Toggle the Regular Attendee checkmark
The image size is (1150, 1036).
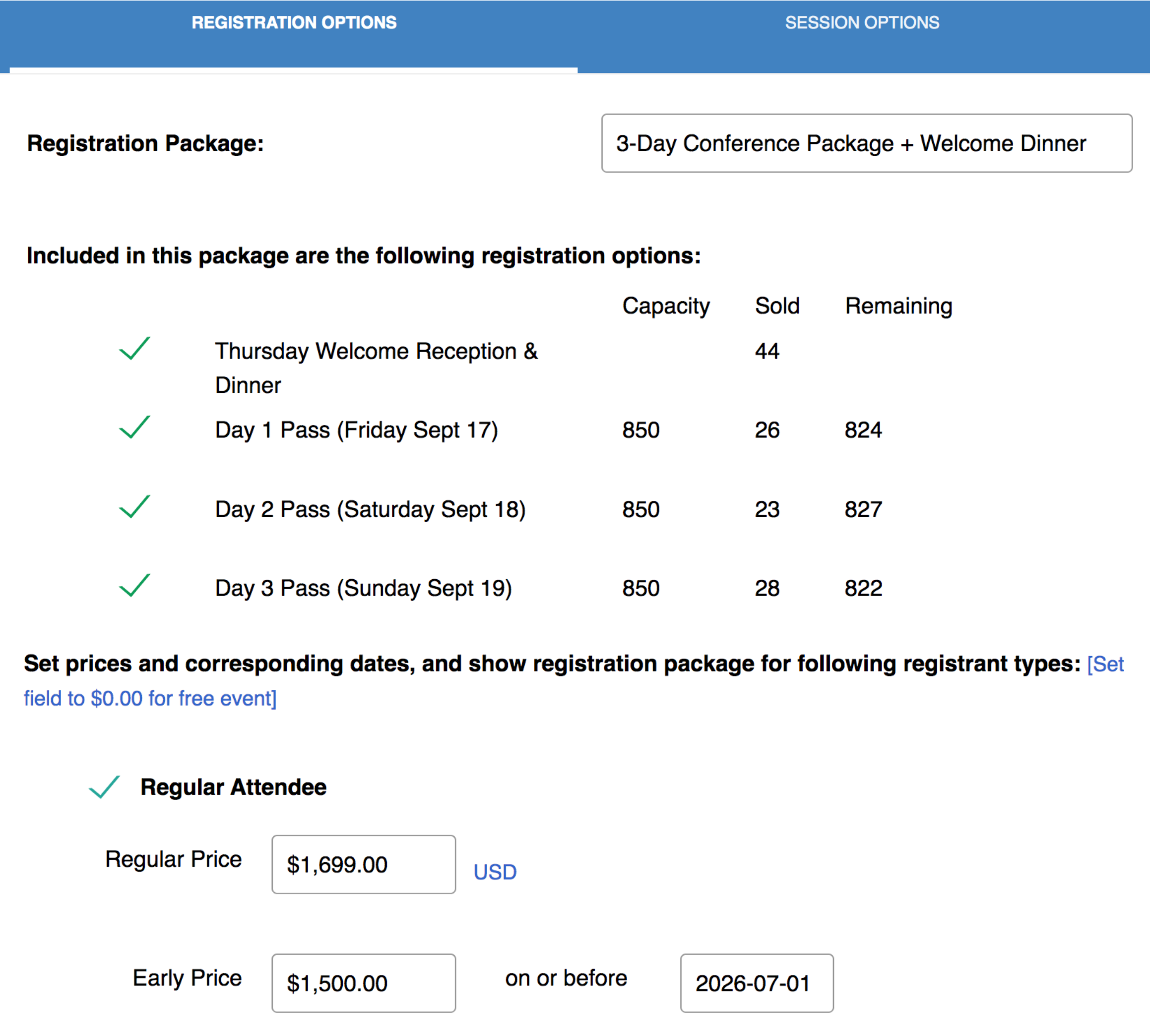click(x=104, y=787)
